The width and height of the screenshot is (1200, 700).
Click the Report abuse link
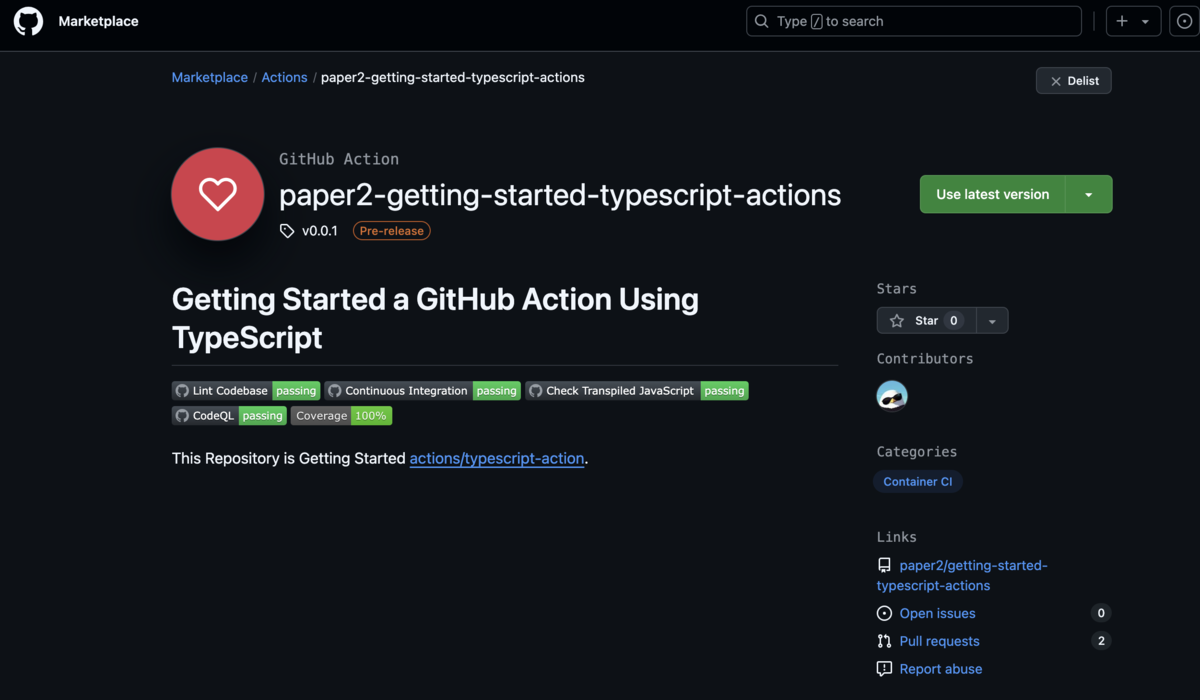tap(941, 669)
